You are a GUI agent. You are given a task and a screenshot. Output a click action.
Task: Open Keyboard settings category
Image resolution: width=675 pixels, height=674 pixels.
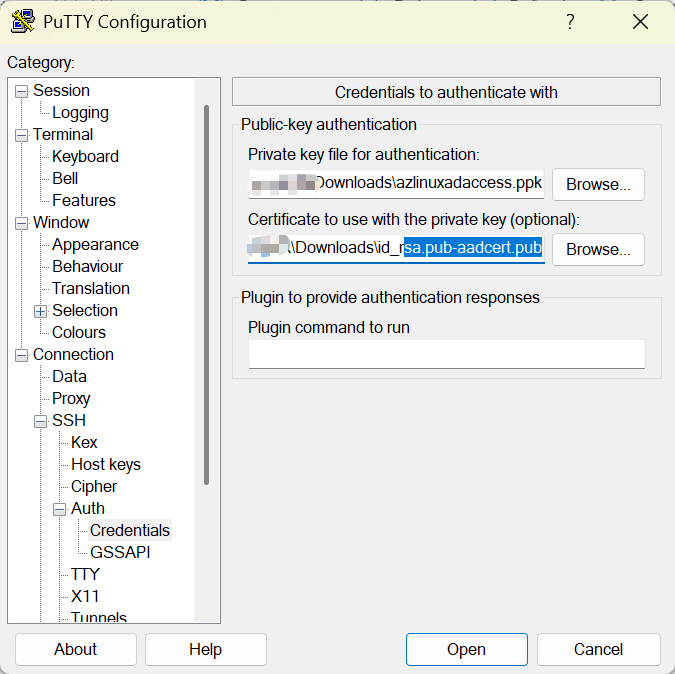[x=85, y=156]
